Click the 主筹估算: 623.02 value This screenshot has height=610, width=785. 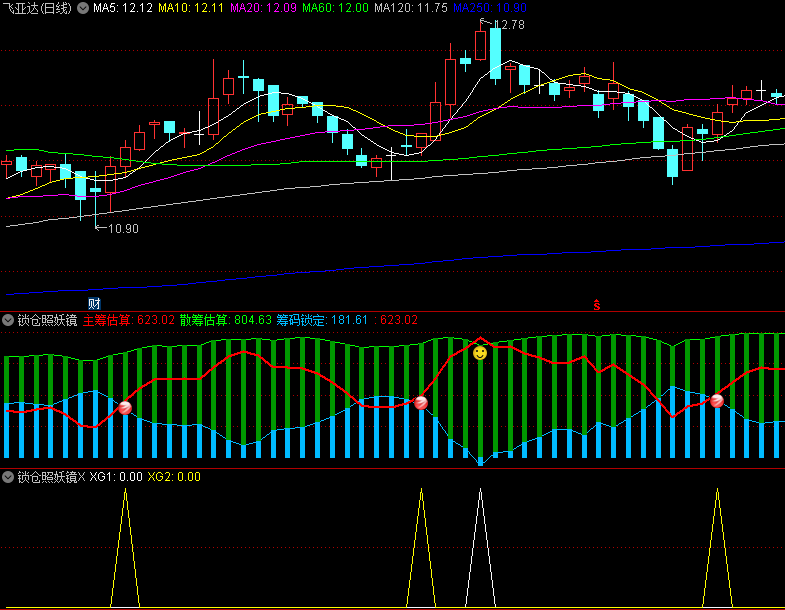pos(129,320)
